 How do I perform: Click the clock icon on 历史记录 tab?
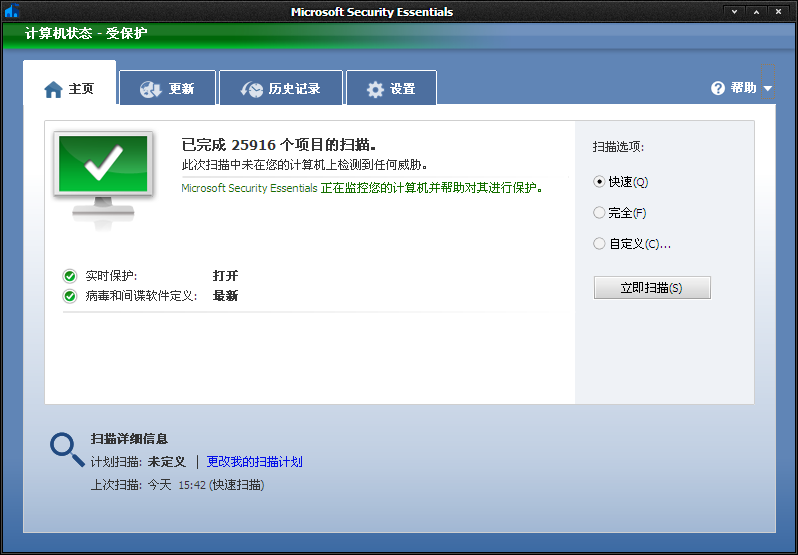(x=252, y=89)
